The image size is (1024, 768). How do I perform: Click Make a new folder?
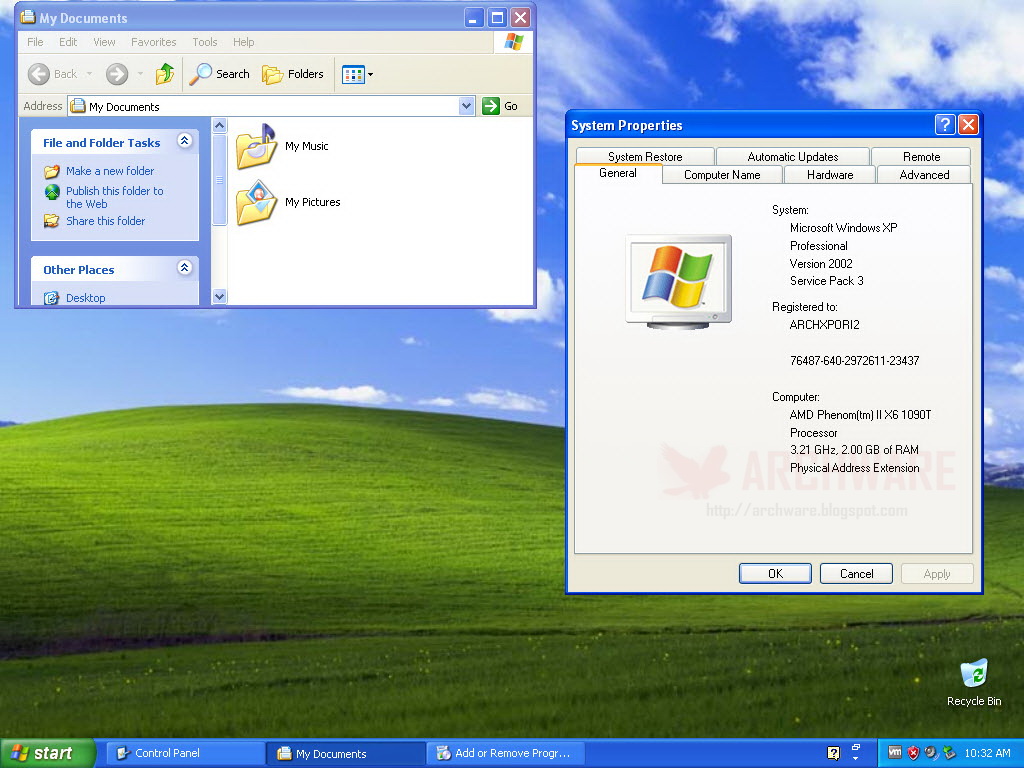[110, 171]
